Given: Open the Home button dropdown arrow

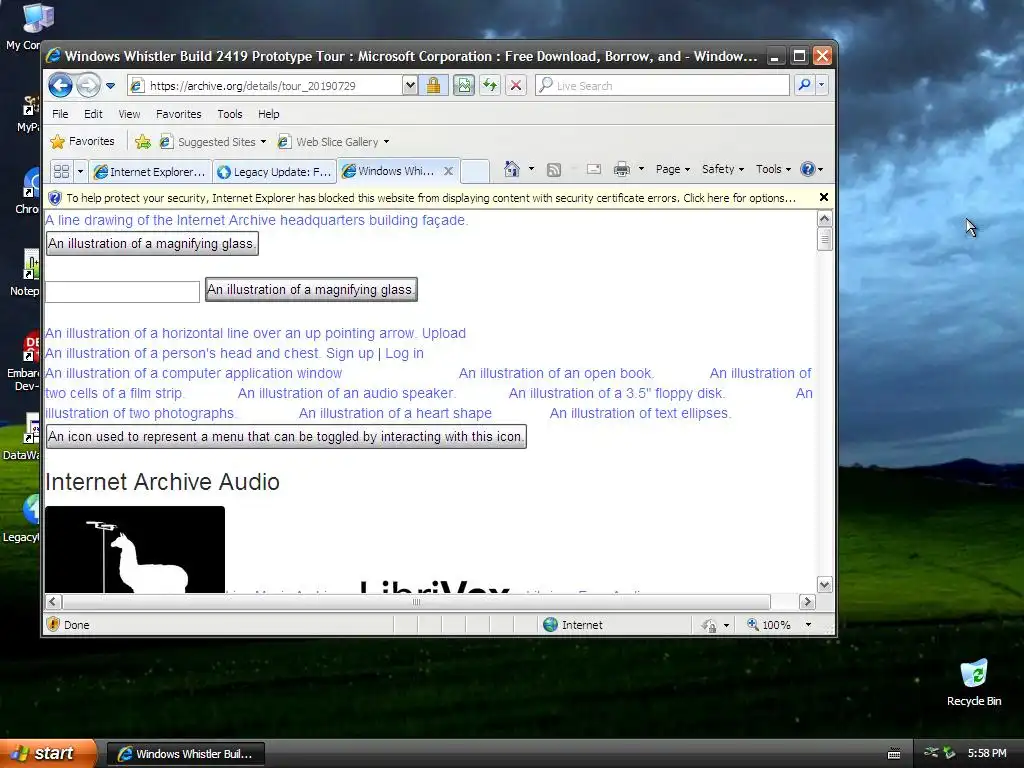Looking at the screenshot, I should tap(531, 169).
